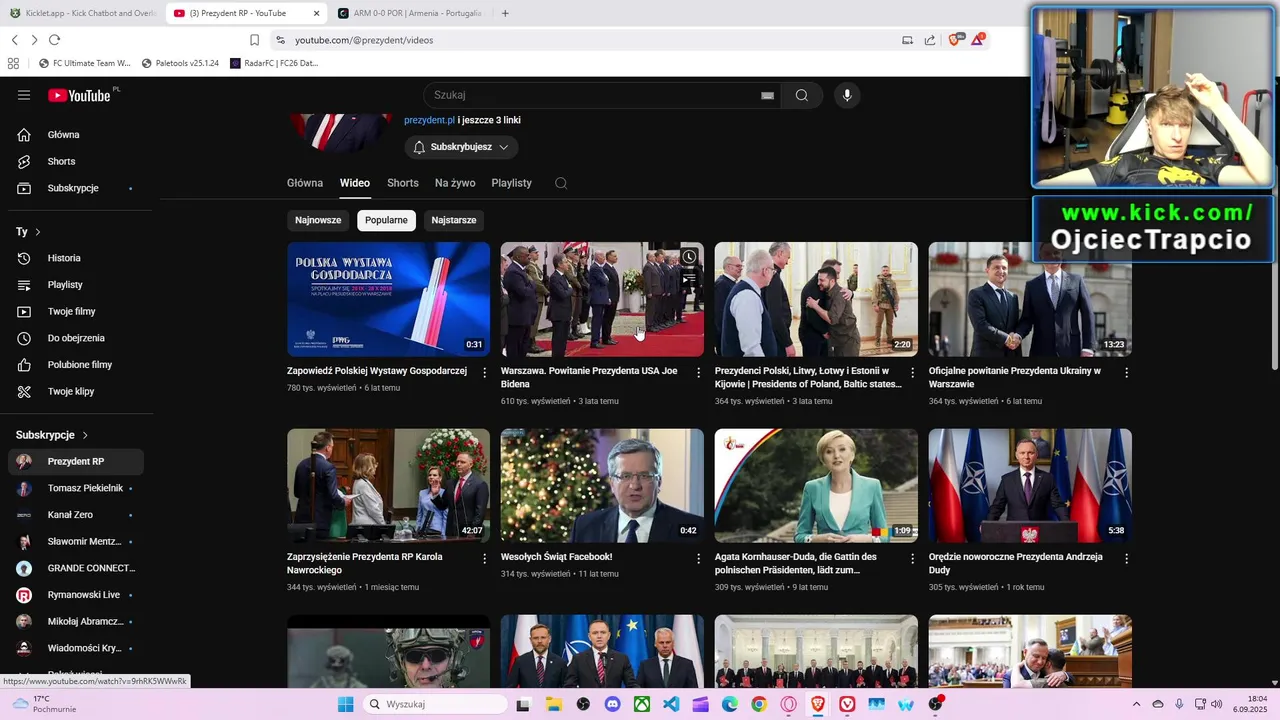
Task: Open File Explorer from the taskbar
Action: point(553,704)
